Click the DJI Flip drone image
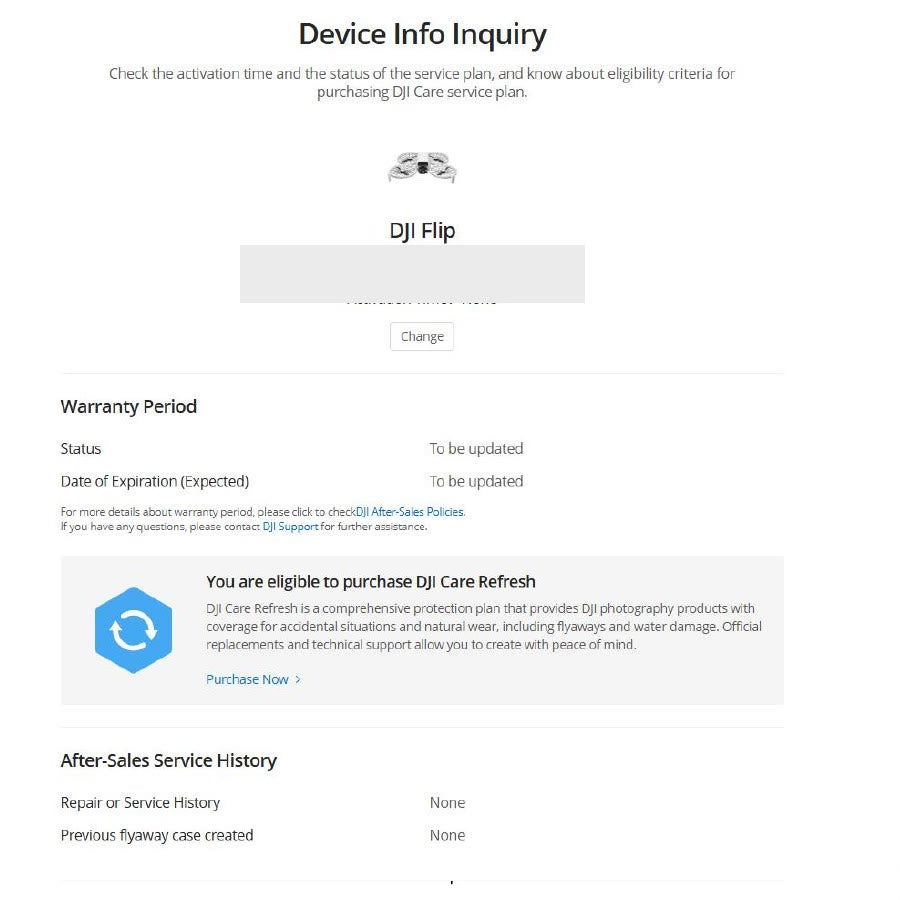This screenshot has width=900, height=900. [x=422, y=167]
